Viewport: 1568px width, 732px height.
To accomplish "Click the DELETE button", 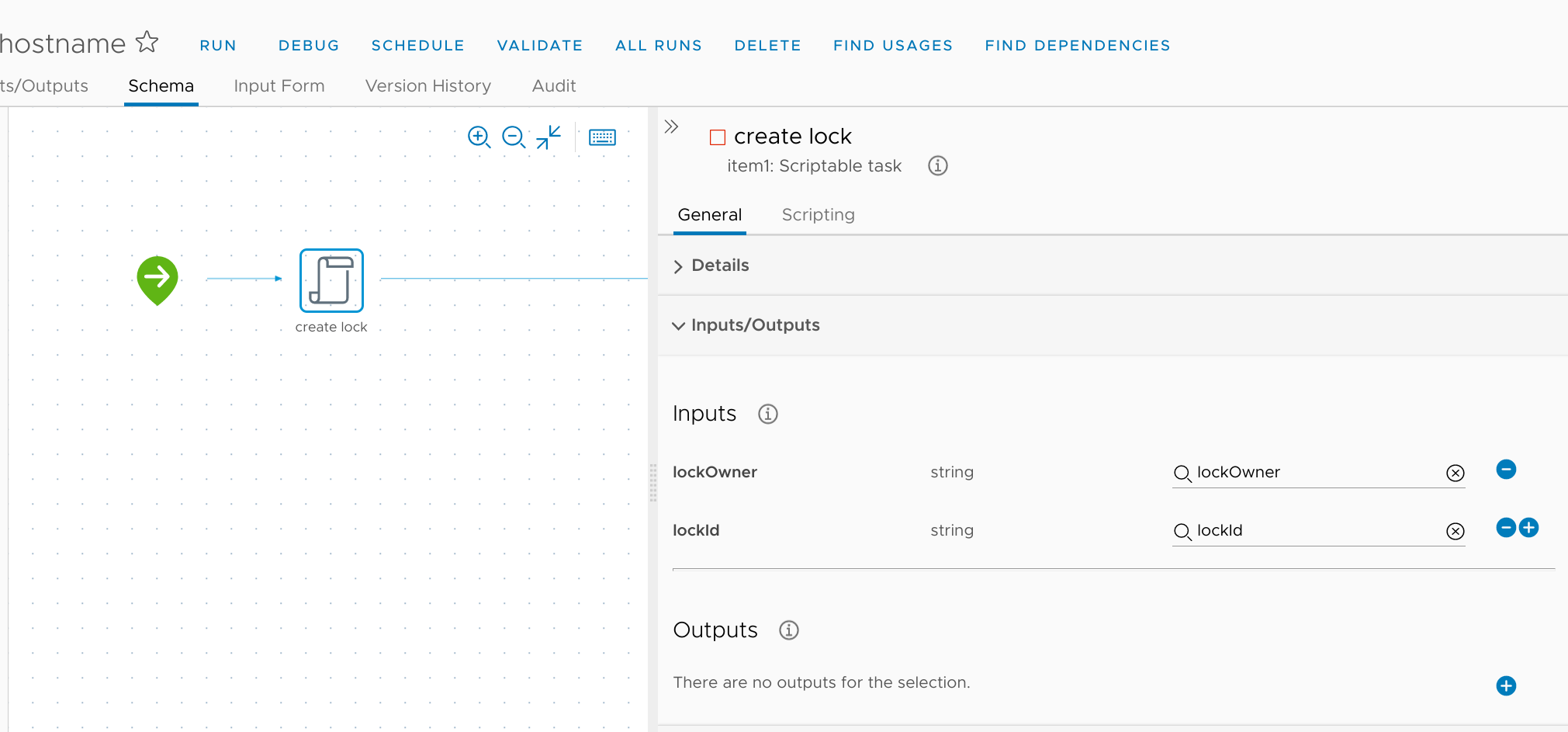I will click(x=768, y=46).
